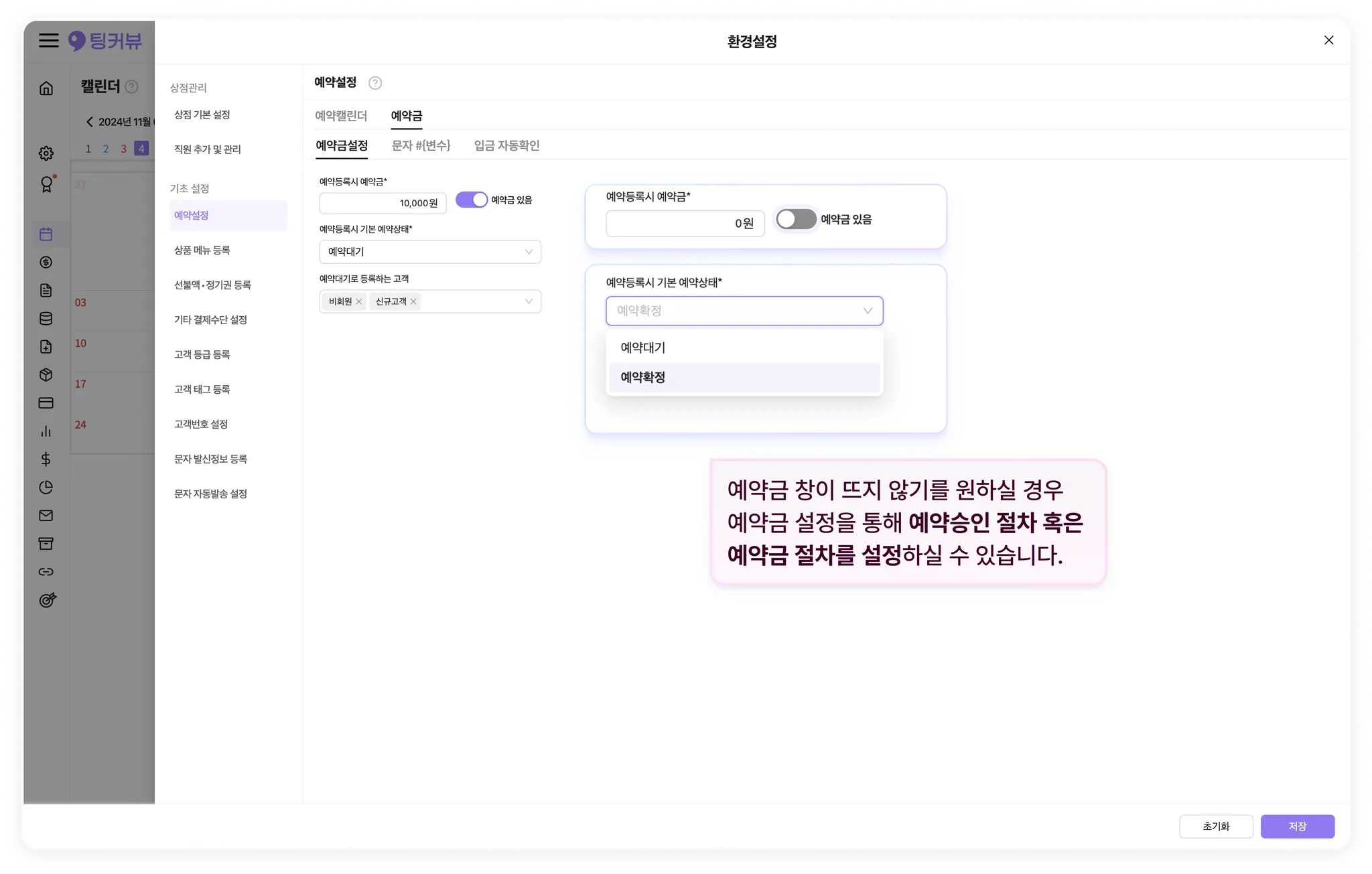Open the 입금 자동확인 tab
The width and height of the screenshot is (1372, 874).
[506, 146]
